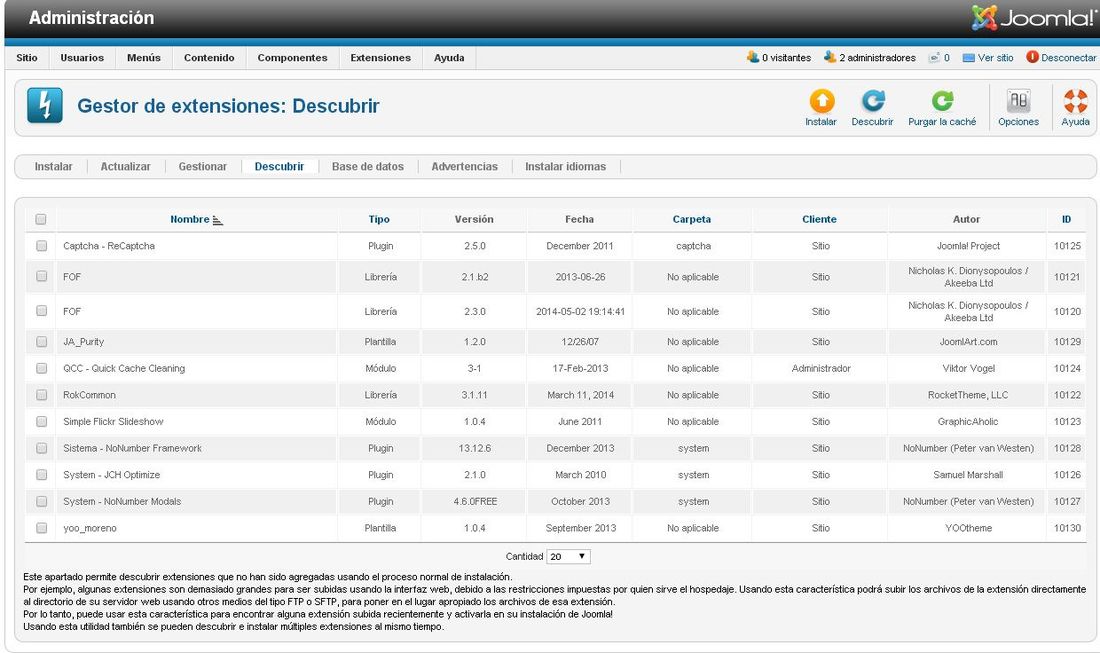Click the 'Viktor Vogel' author cell

(x=968, y=368)
